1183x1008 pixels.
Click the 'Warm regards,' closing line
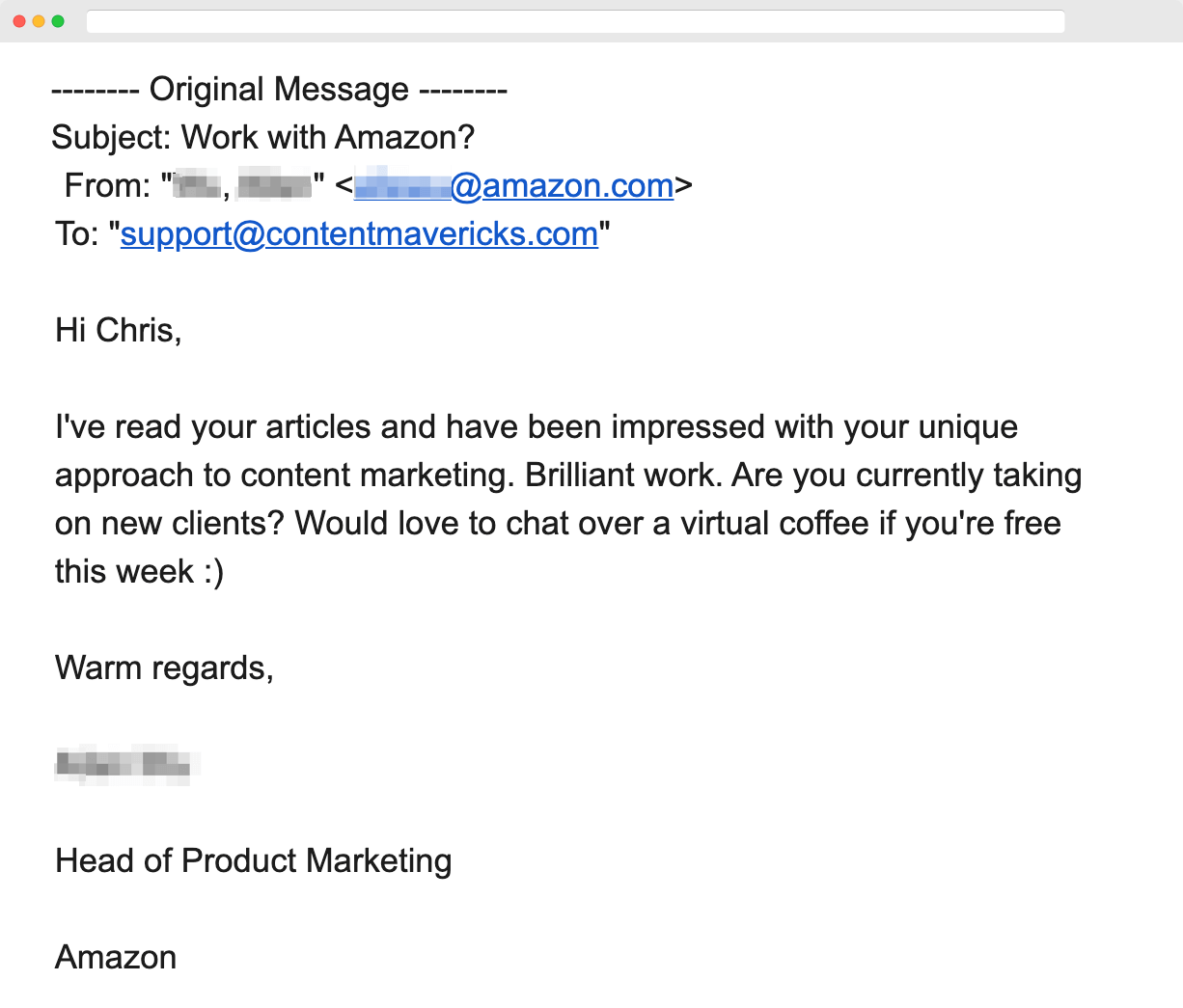click(164, 667)
